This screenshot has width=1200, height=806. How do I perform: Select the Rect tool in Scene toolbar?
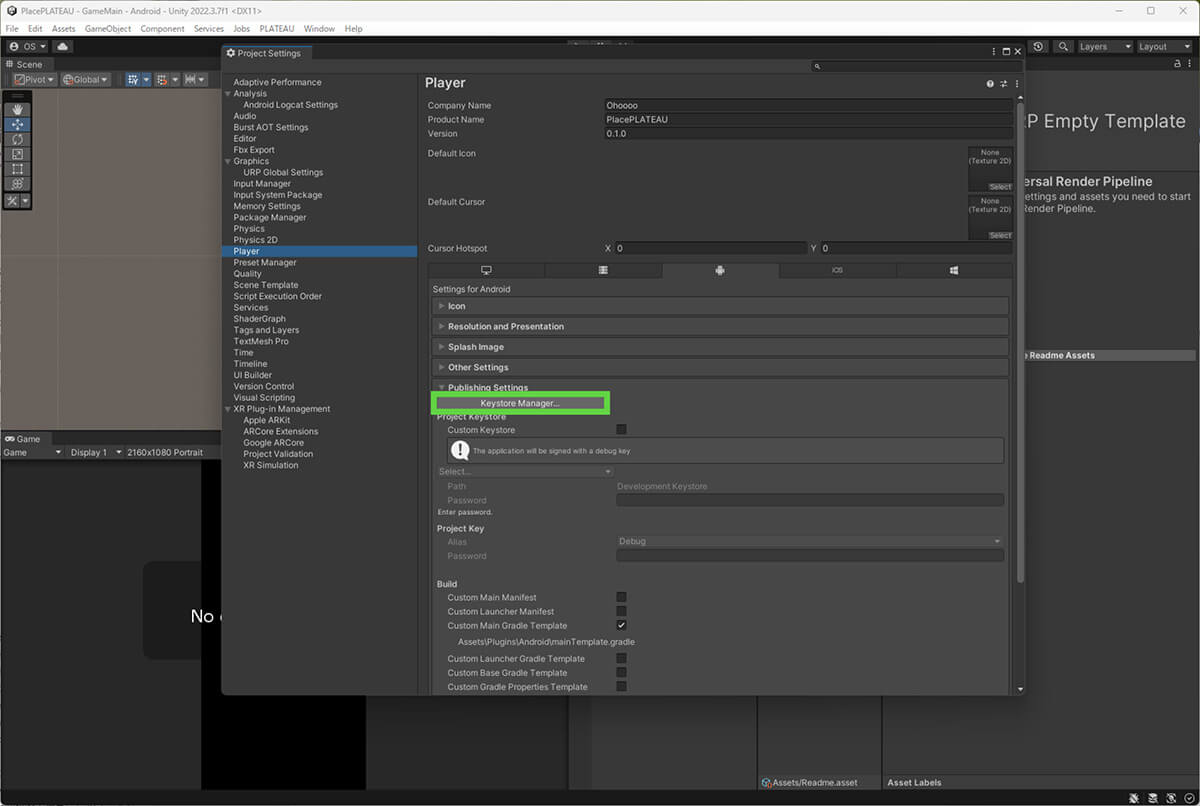[x=17, y=169]
